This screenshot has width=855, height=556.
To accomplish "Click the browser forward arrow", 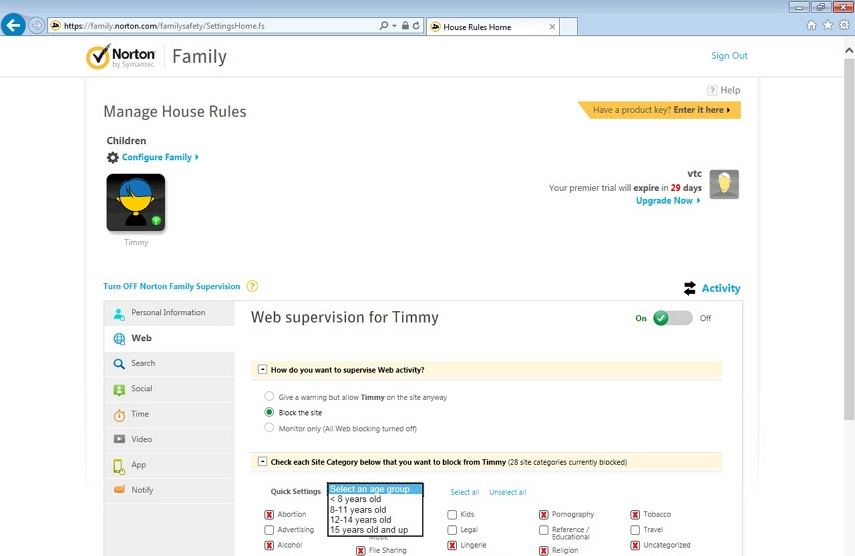I will pyautogui.click(x=36, y=26).
